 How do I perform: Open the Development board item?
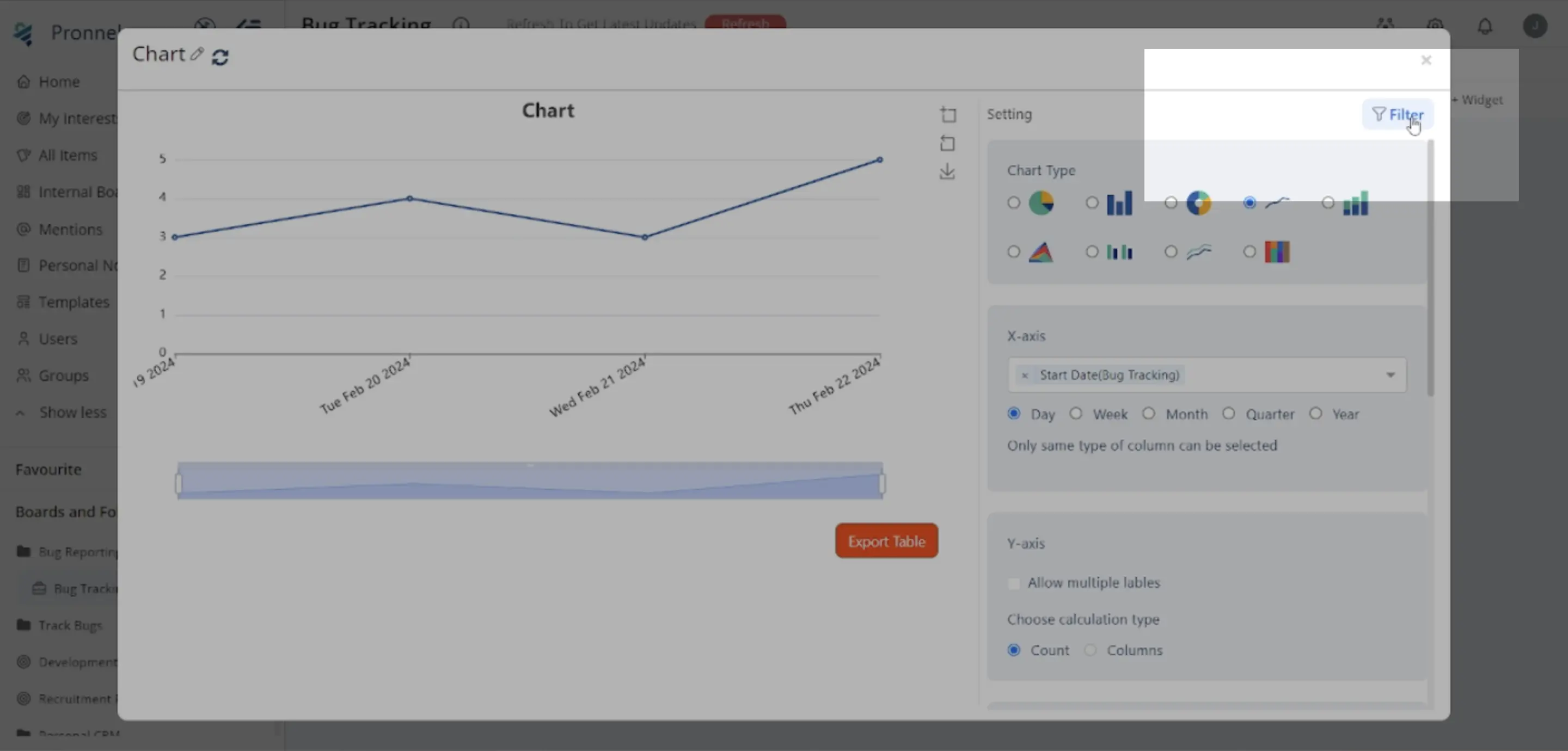[x=67, y=662]
